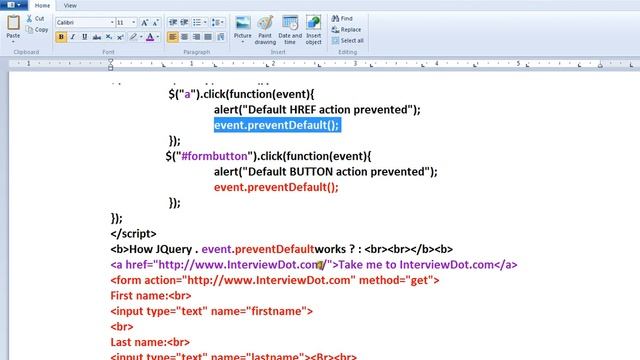Viewport: 640px width, 360px height.
Task: Expand the bullet list style dropdown
Action: tap(205, 22)
